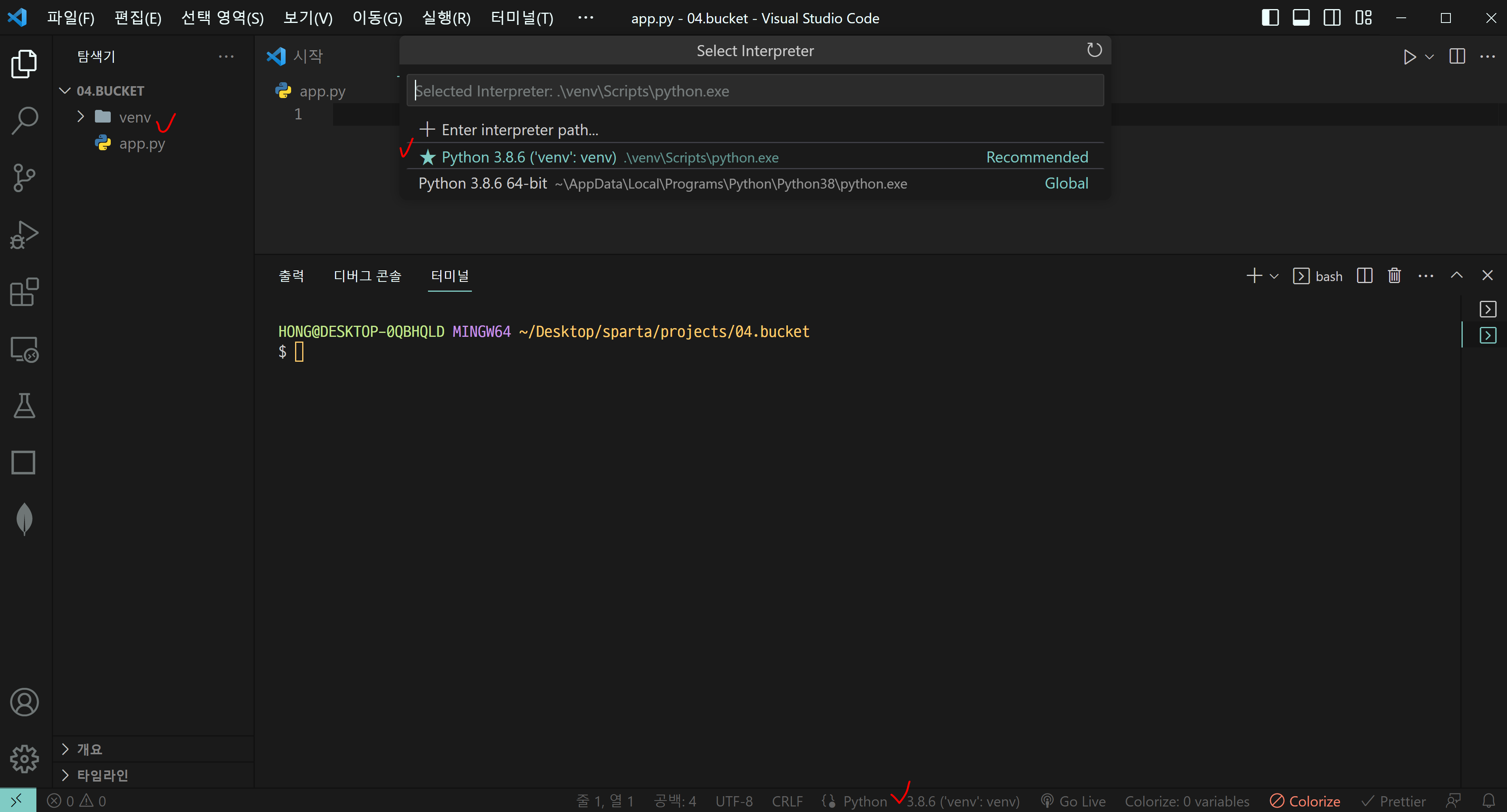Toggle the bottom panel visibility
This screenshot has height=812, width=1507.
coord(1301,17)
